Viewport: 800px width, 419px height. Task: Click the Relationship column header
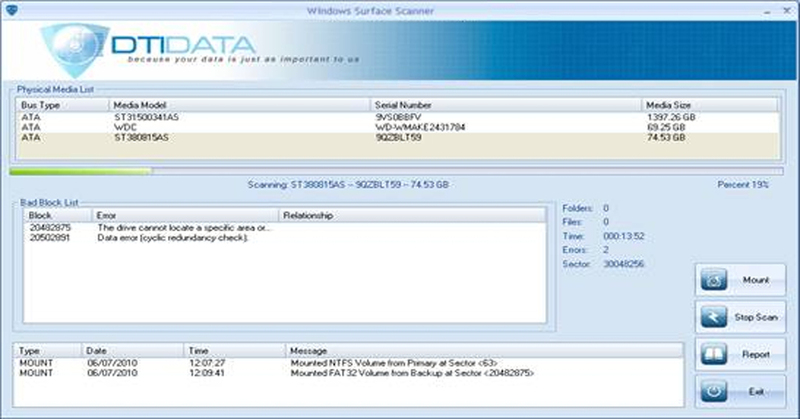pos(412,215)
